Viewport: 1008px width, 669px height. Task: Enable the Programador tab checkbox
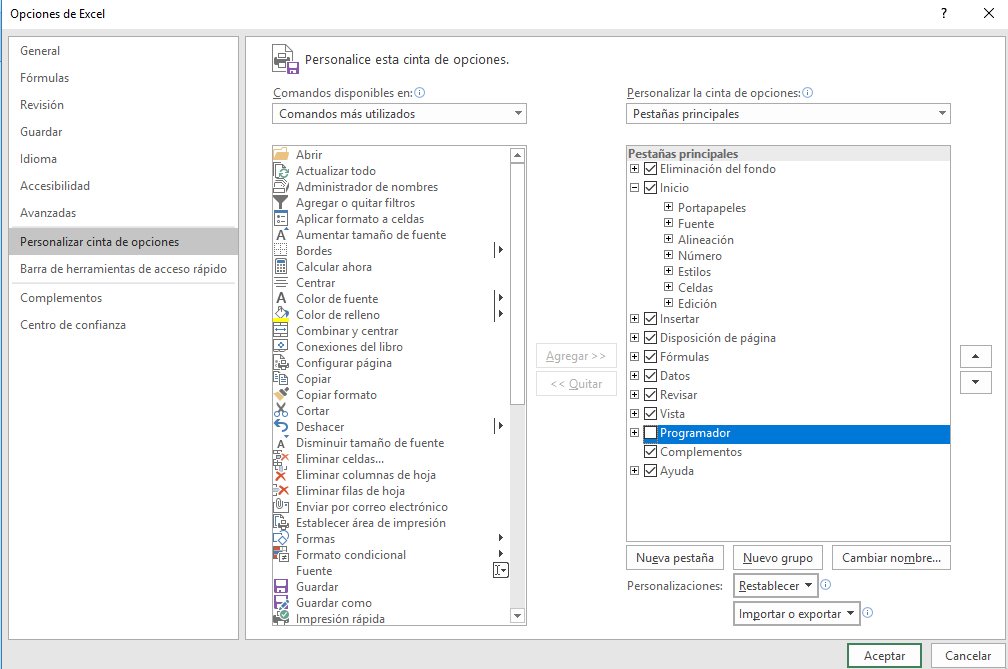click(650, 432)
